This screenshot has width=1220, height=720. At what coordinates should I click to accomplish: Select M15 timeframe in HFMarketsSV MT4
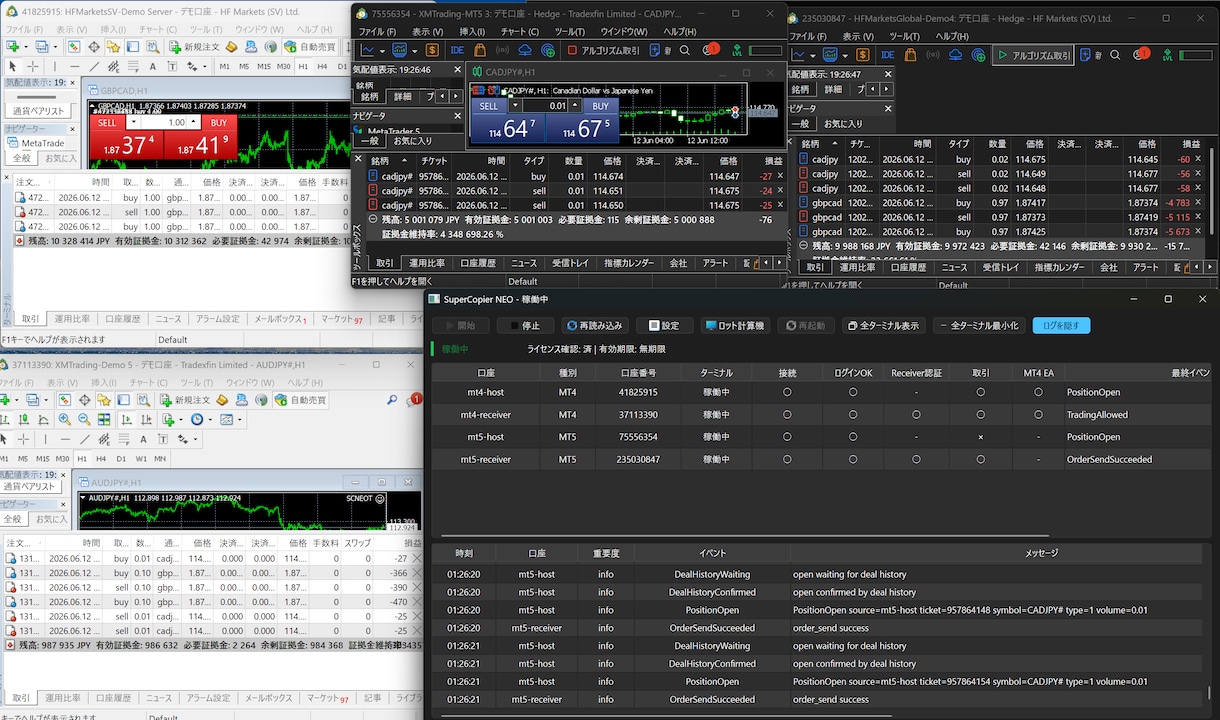coord(264,66)
